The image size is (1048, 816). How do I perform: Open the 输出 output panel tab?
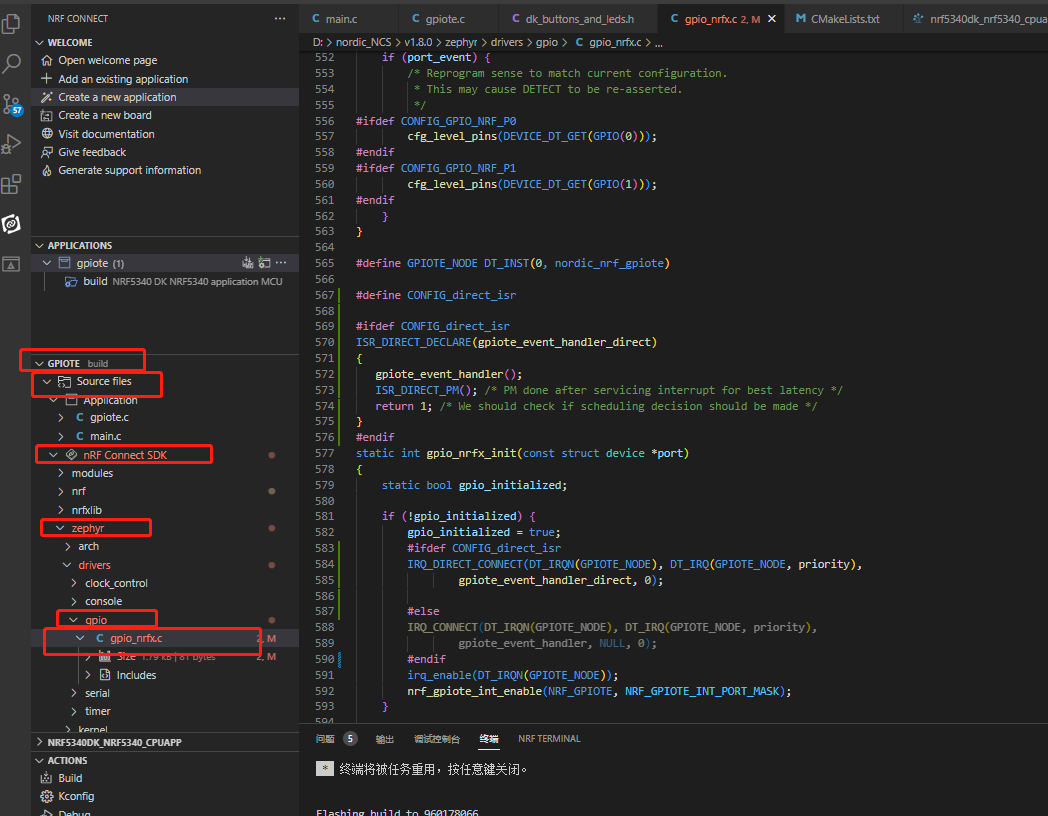[385, 738]
